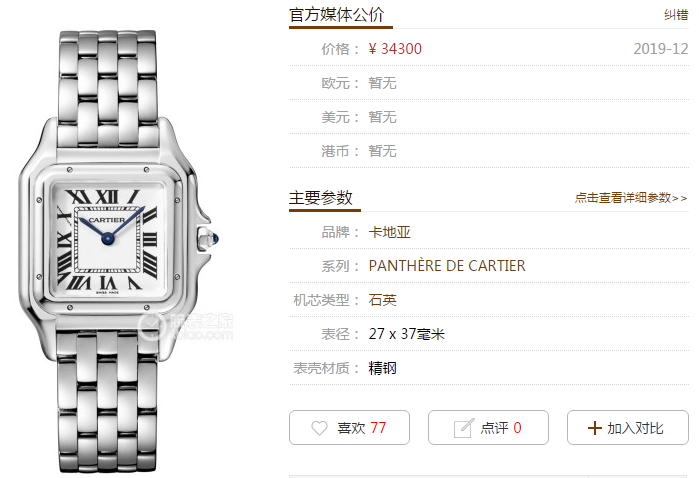699x478 pixels.
Task: Select the 主要参数 section header
Action: 321,198
